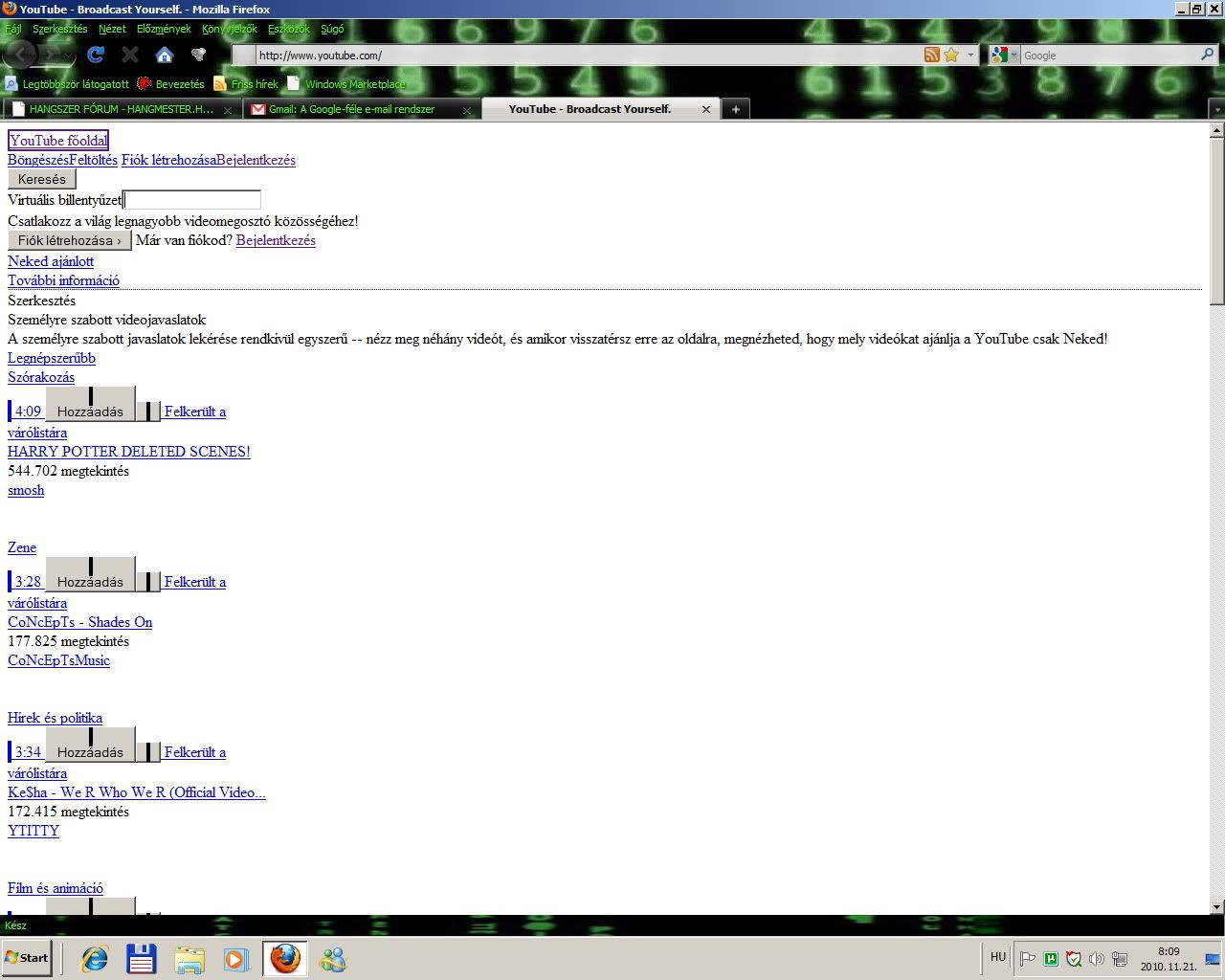Click the top Fiók létrehozása link
Image resolution: width=1225 pixels, height=980 pixels.
pos(168,160)
